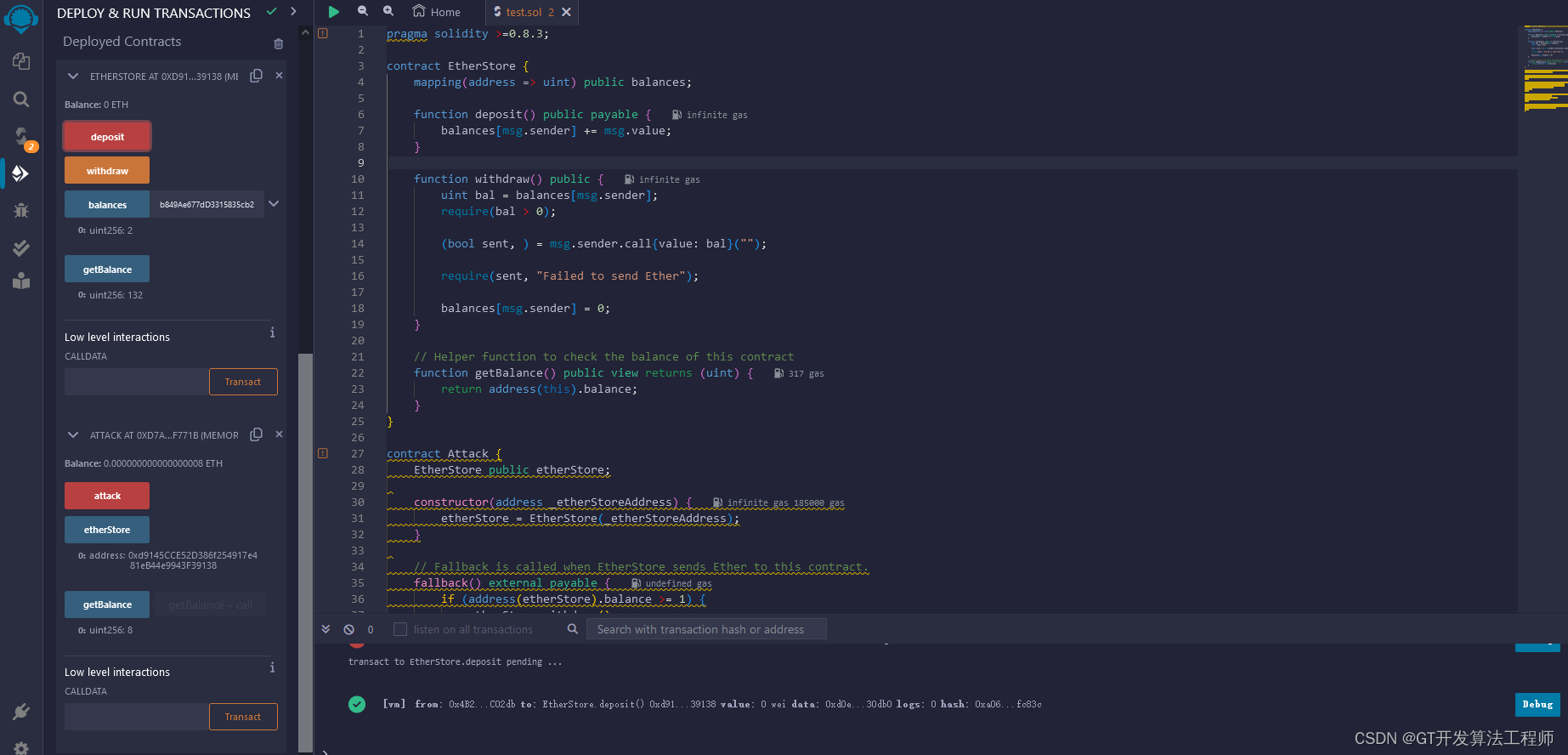This screenshot has height=755, width=1568.
Task: Expand the panel header arrow
Action: click(293, 11)
